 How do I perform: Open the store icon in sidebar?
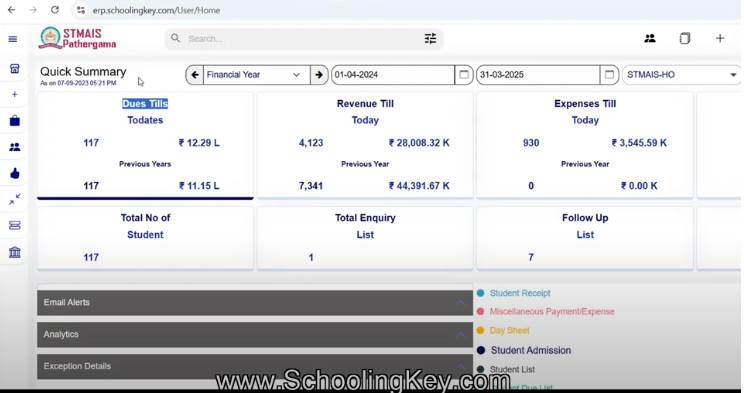tap(15, 69)
